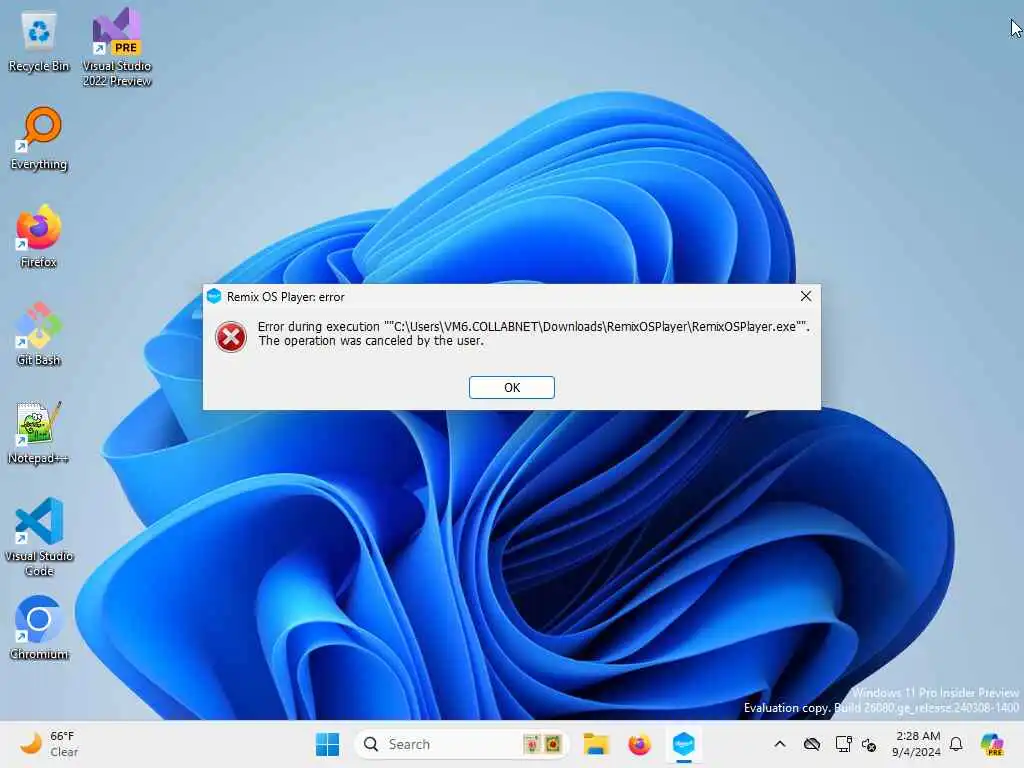Show hidden system tray icons
This screenshot has height=768, width=1024.
(x=780, y=744)
